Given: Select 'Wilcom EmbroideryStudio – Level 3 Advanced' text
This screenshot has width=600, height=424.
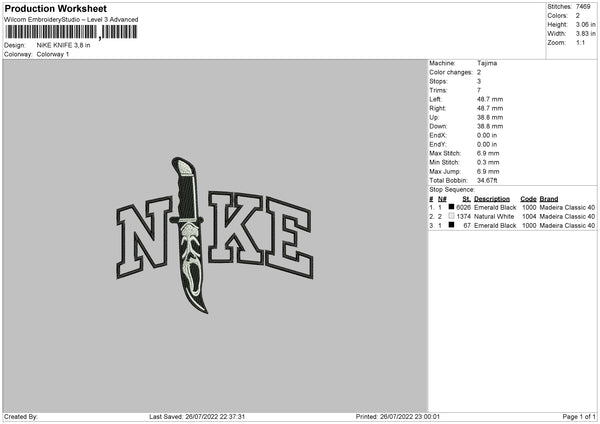Looking at the screenshot, I should coord(71,20).
